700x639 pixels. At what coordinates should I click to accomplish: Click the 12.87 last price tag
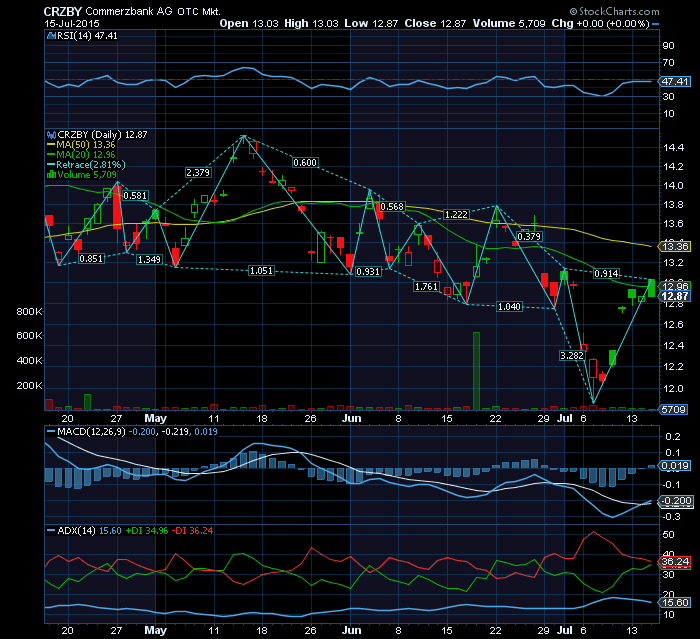(675, 297)
